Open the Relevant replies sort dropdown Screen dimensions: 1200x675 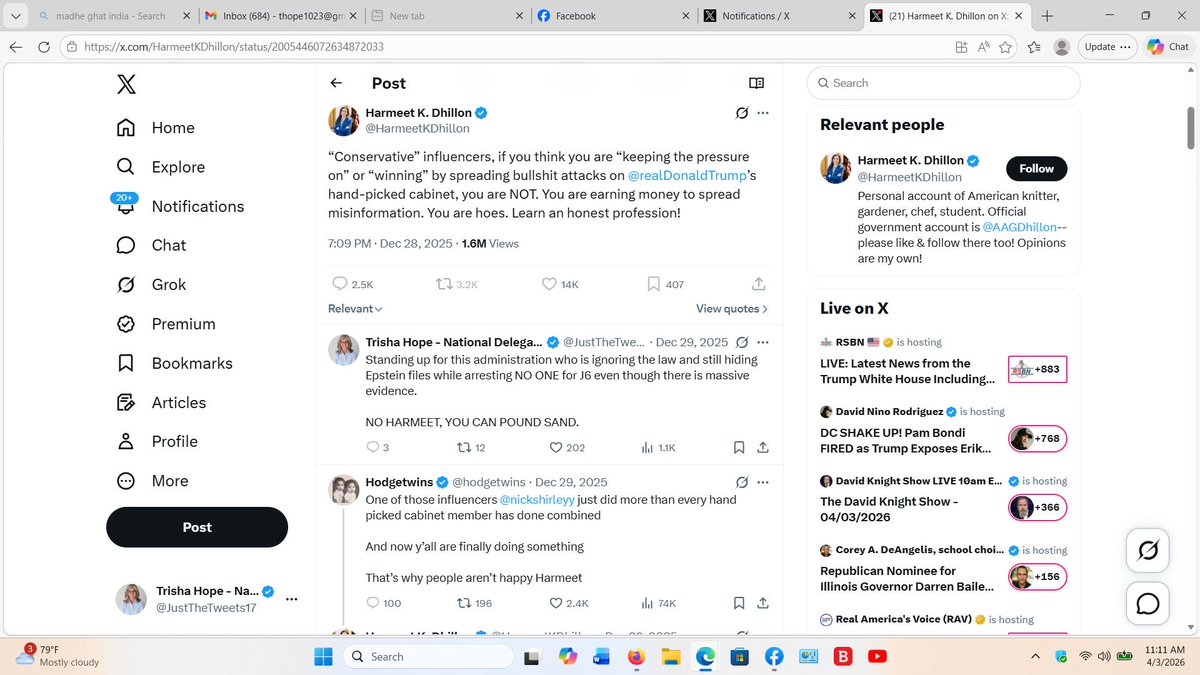pos(354,308)
